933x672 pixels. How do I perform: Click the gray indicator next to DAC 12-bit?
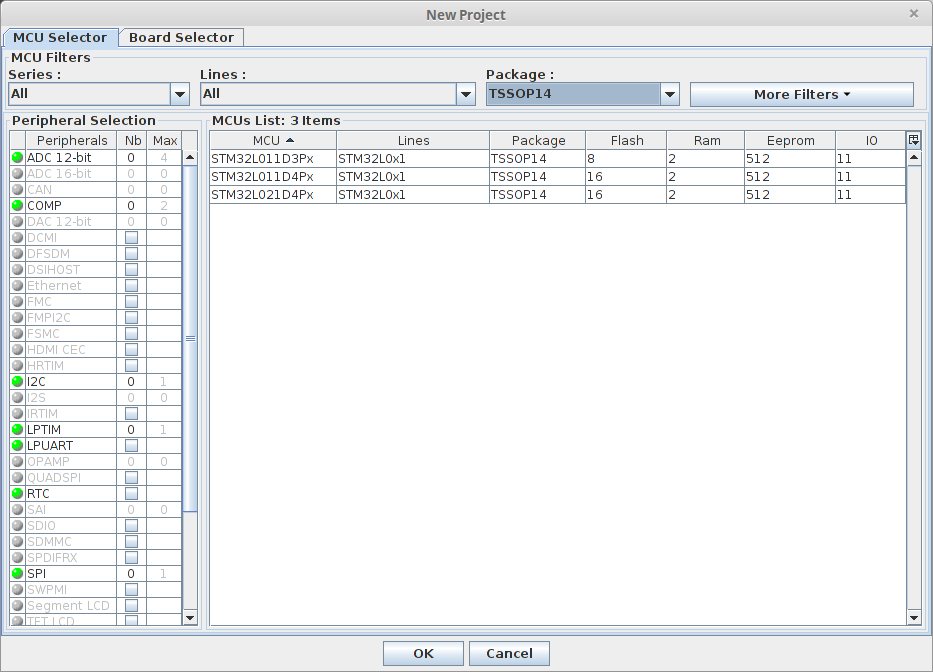[x=17, y=221]
